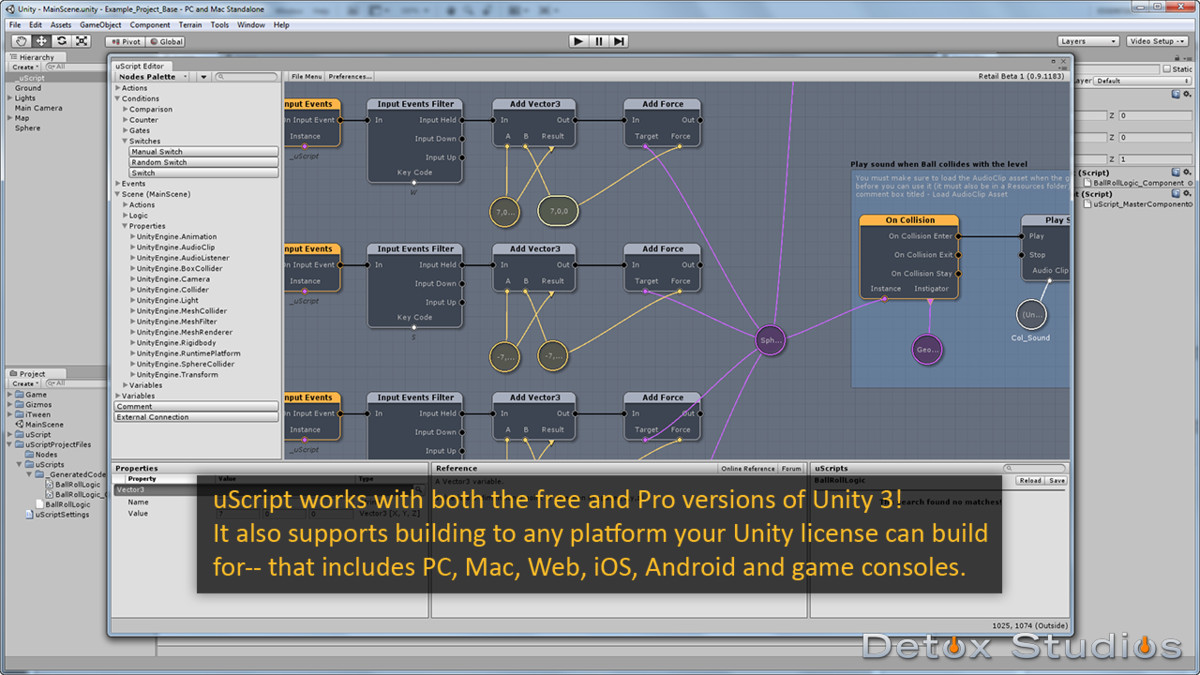Expand the Lights object in Hierarchy

pos(10,98)
